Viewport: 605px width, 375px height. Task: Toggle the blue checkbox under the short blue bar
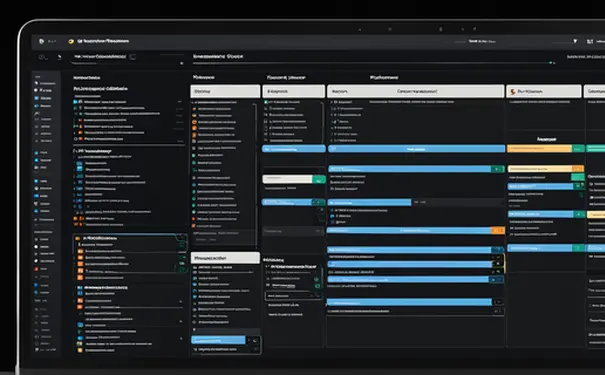(332, 216)
